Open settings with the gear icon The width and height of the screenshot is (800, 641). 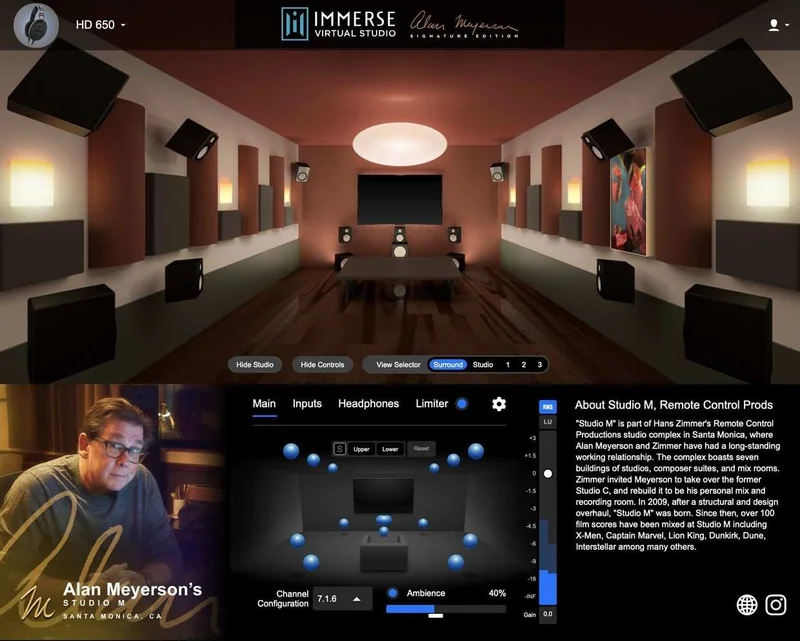499,404
